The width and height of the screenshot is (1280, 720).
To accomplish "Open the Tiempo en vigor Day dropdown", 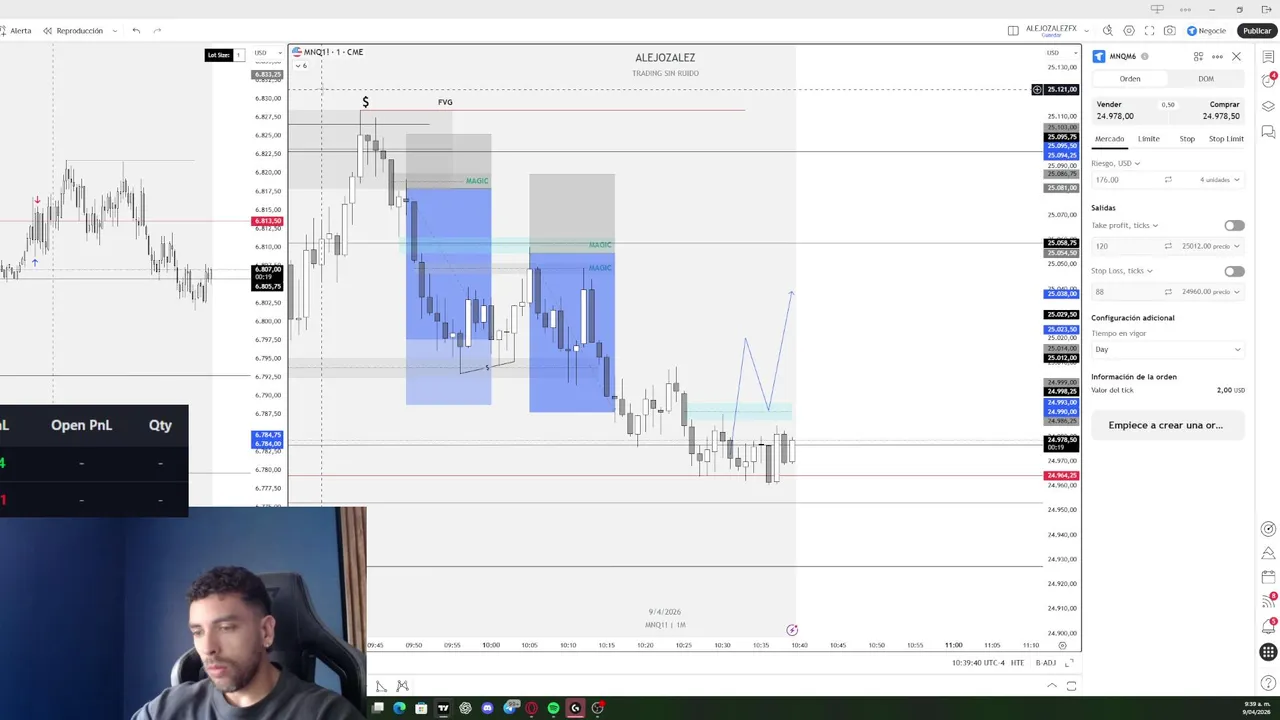I will (1167, 349).
